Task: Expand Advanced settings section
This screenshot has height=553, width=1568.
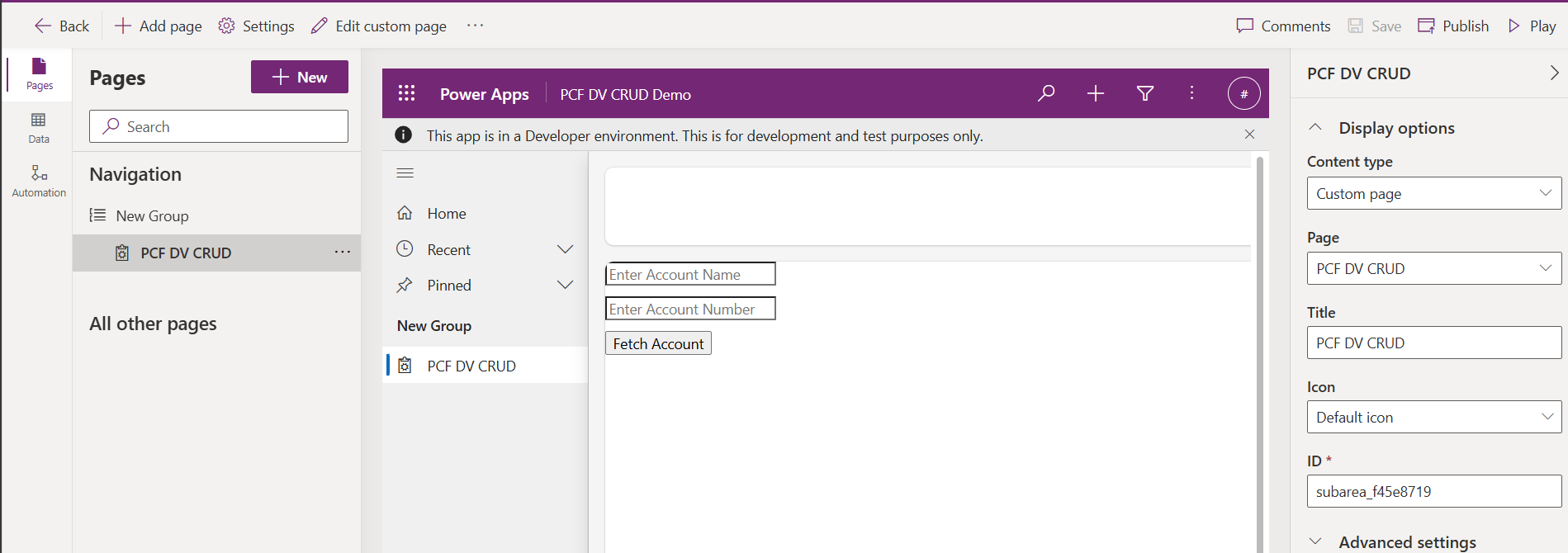Action: point(1406,541)
